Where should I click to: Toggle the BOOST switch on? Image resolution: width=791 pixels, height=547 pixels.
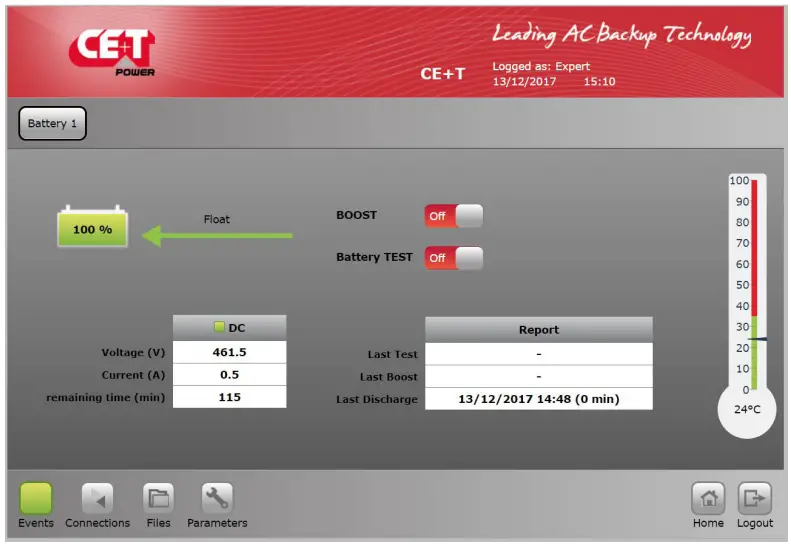(454, 216)
